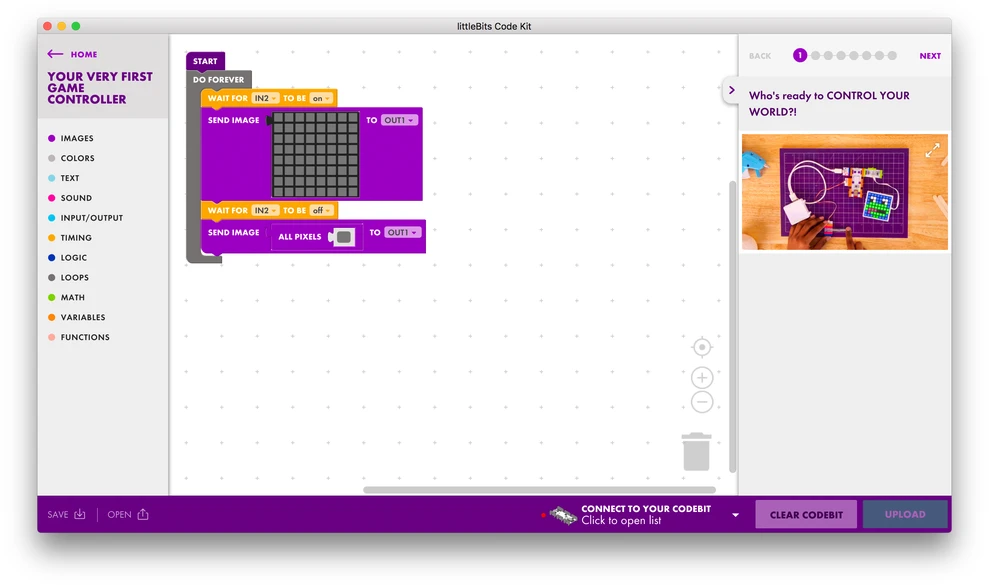
Task: Jump to tutorial step 3 dot
Action: [x=828, y=56]
